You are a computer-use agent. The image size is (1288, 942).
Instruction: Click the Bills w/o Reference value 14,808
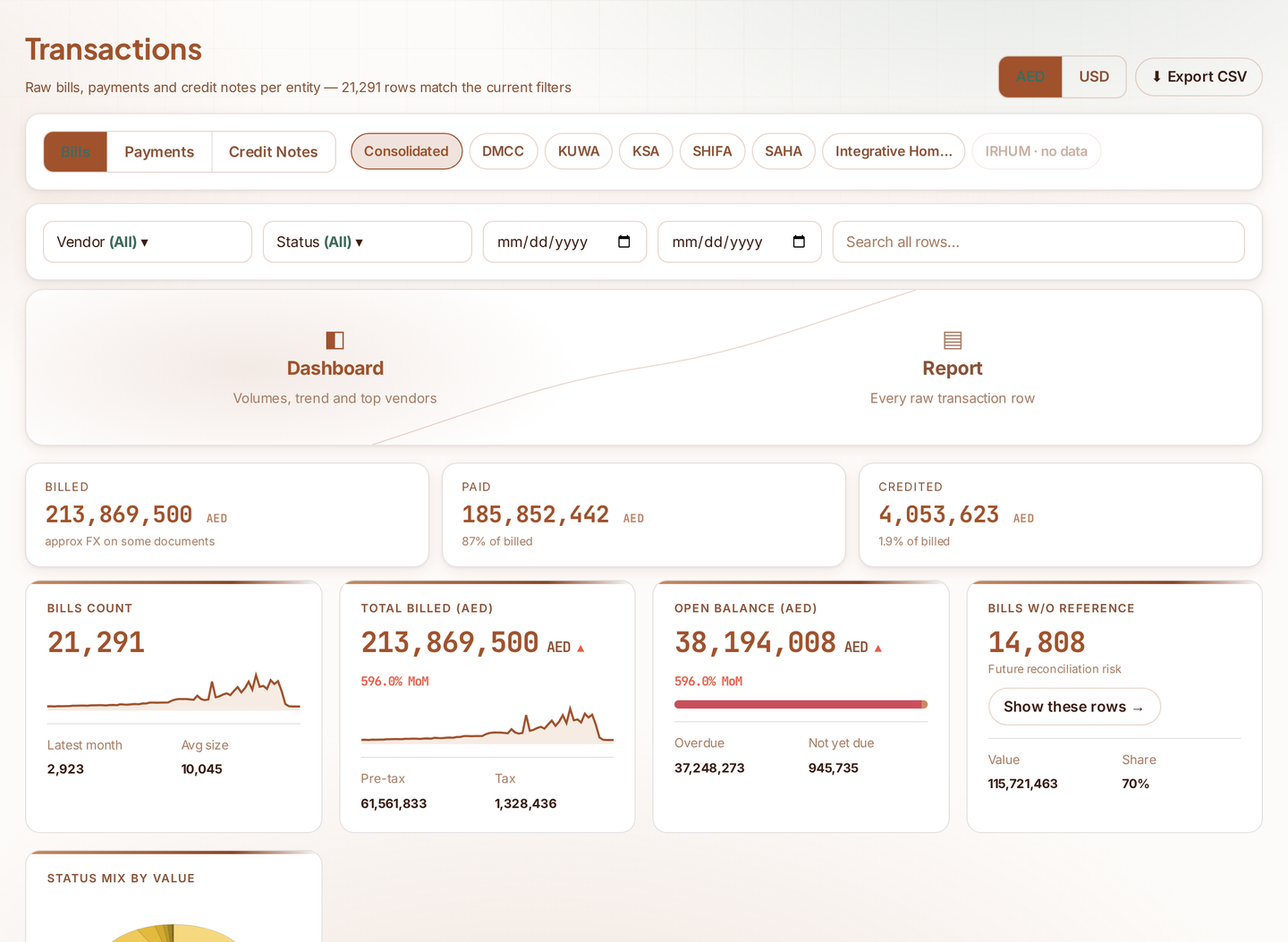pyautogui.click(x=1037, y=642)
